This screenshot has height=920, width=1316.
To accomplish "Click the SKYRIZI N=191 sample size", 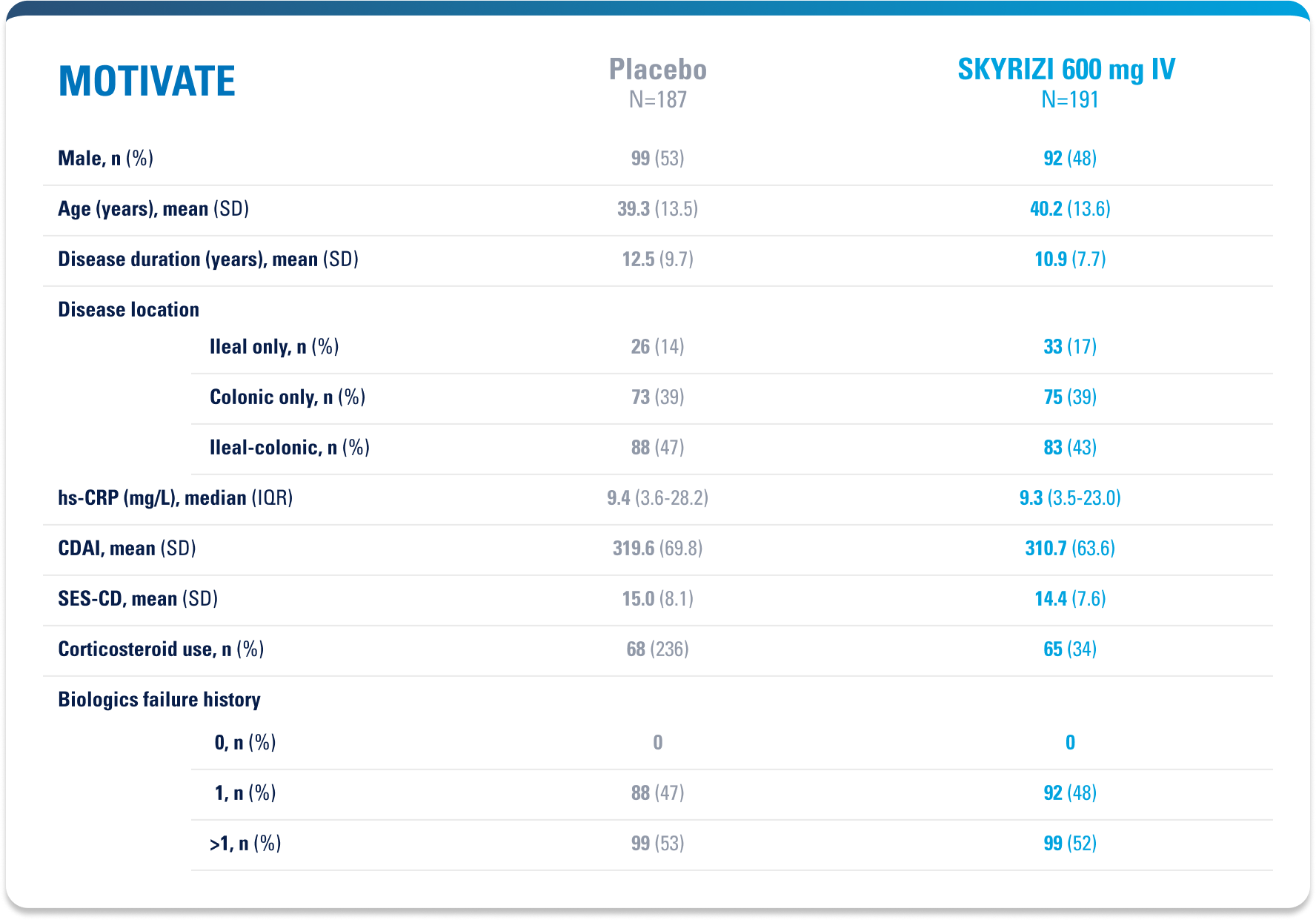I will click(x=1069, y=100).
